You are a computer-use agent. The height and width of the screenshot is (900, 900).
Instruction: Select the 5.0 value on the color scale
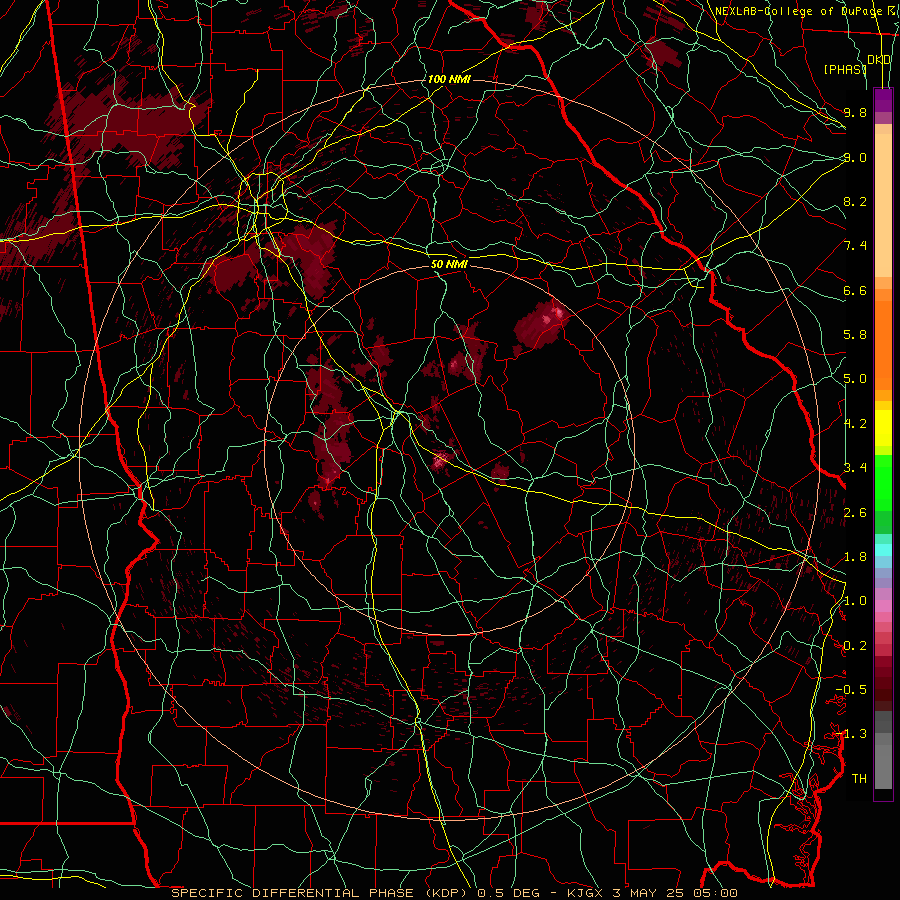coord(855,379)
